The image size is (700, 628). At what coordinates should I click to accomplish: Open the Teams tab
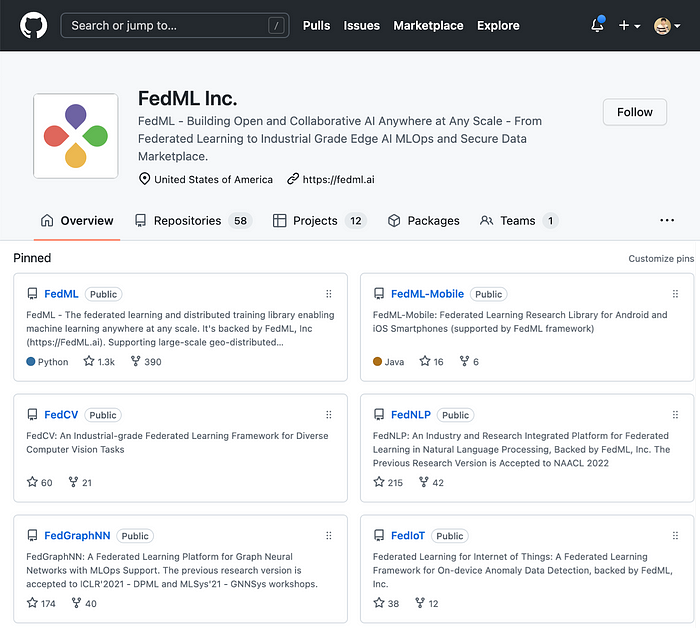pyautogui.click(x=519, y=220)
